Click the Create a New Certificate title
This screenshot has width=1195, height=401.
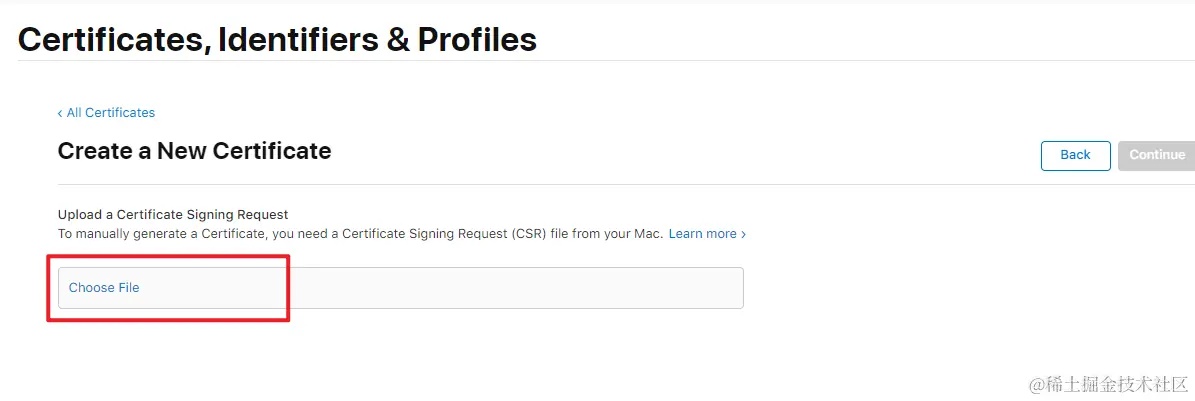(194, 151)
